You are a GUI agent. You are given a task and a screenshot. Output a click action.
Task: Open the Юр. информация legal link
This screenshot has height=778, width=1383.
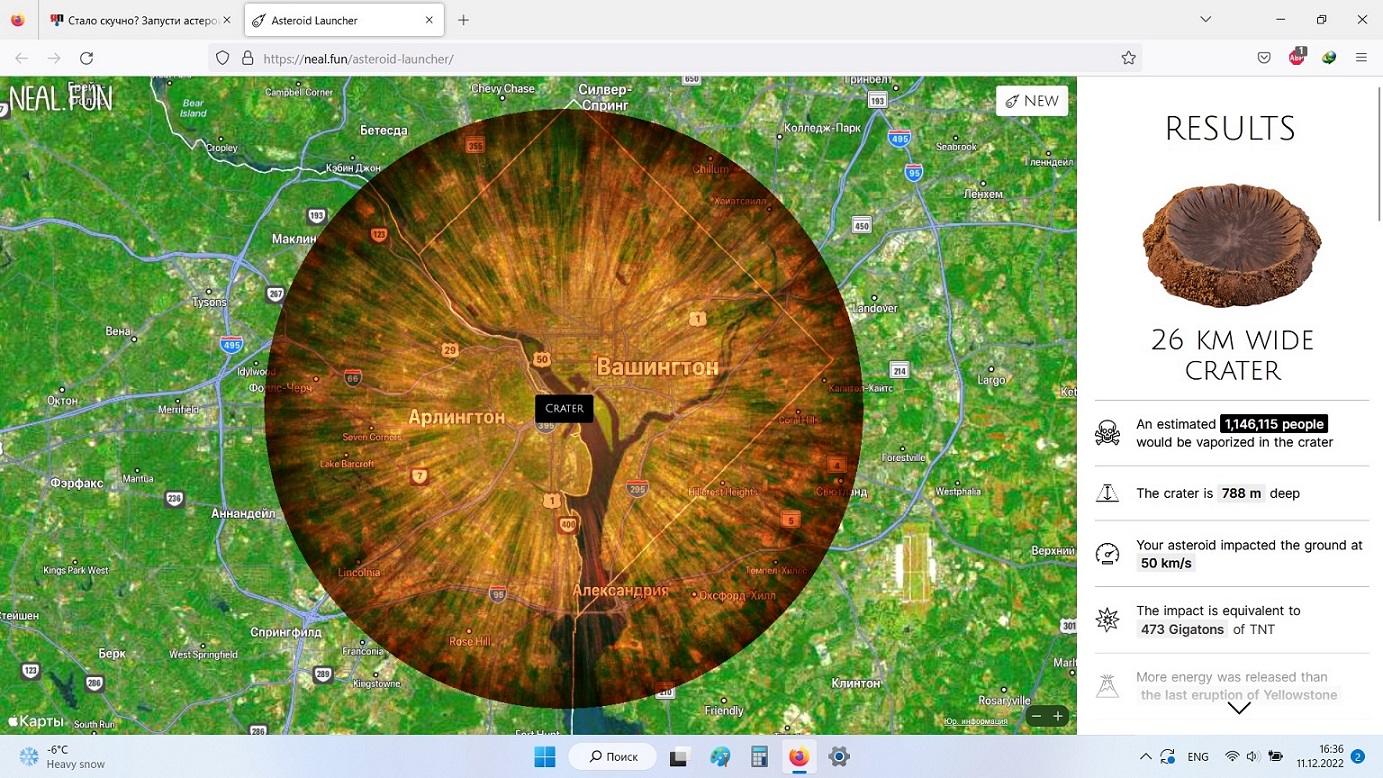pos(976,721)
